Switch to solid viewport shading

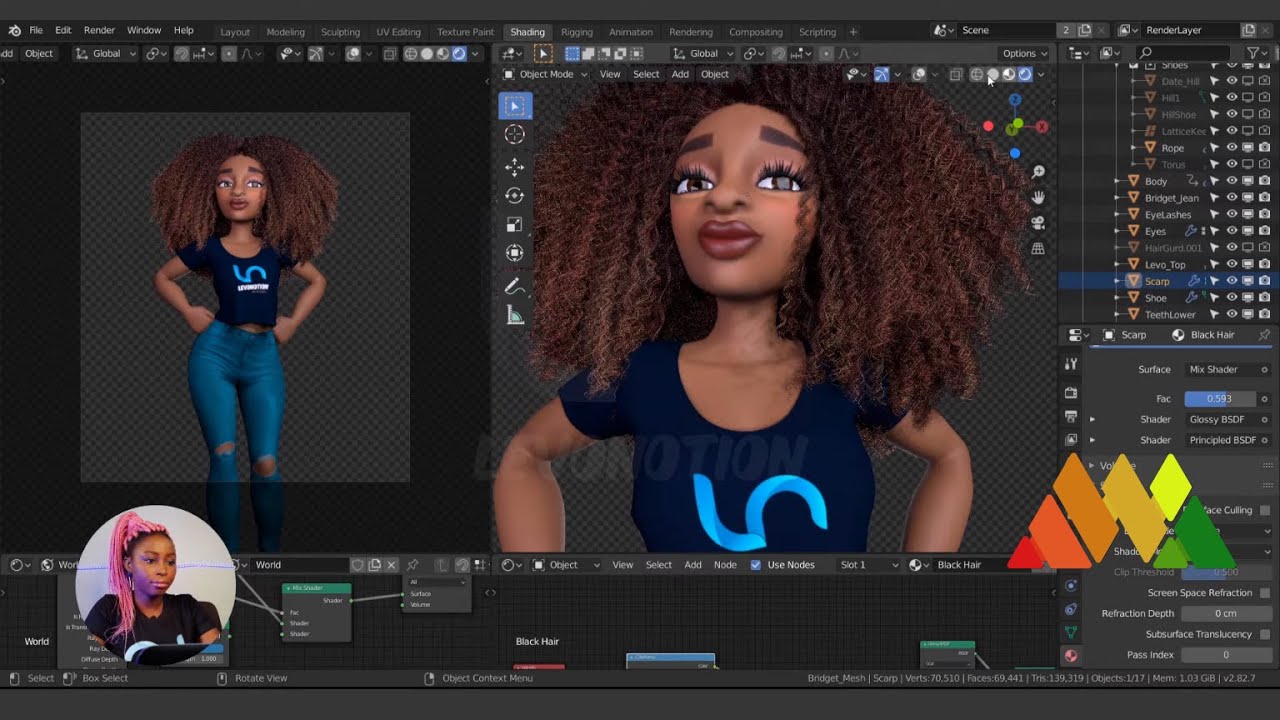coord(992,74)
